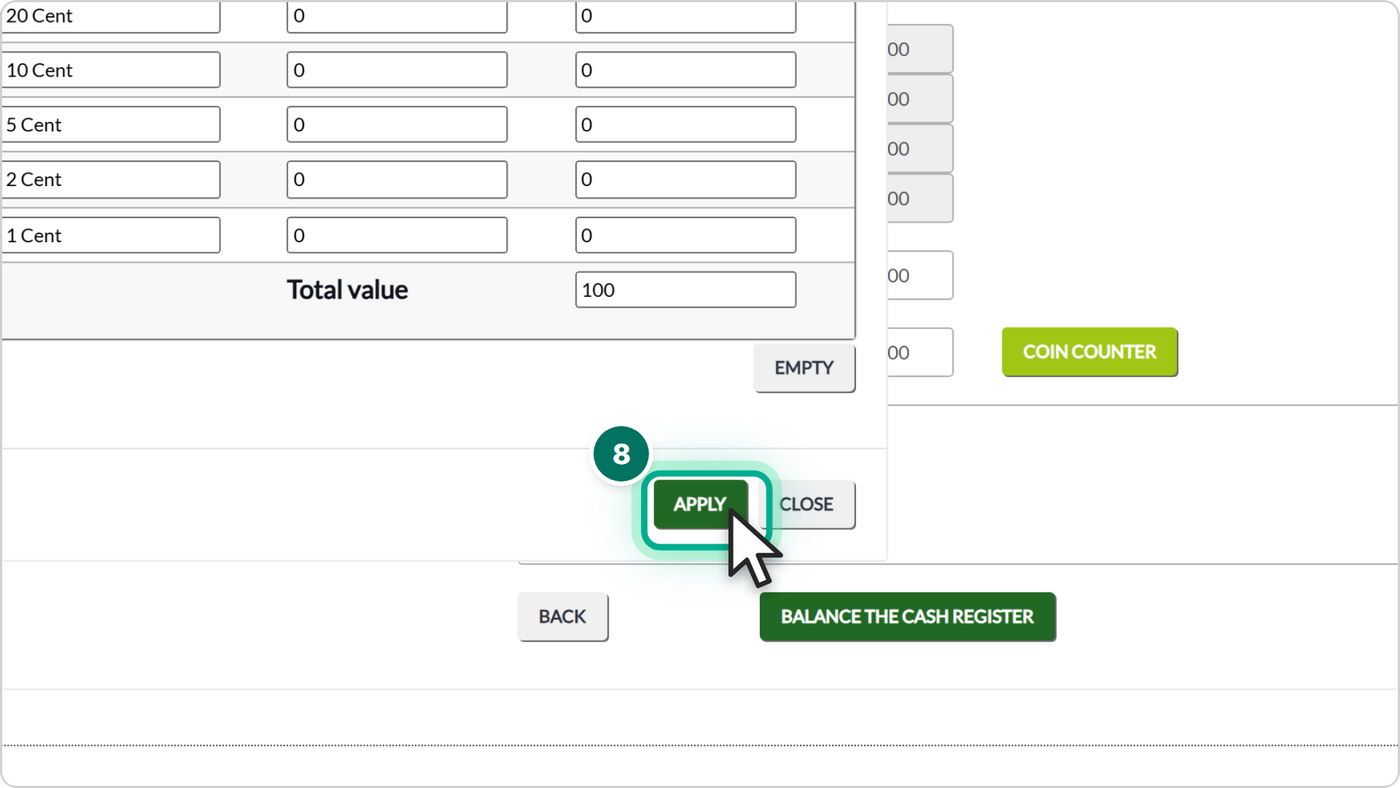Viewport: 1400px width, 788px height.
Task: Select the Total value field
Action: click(685, 290)
